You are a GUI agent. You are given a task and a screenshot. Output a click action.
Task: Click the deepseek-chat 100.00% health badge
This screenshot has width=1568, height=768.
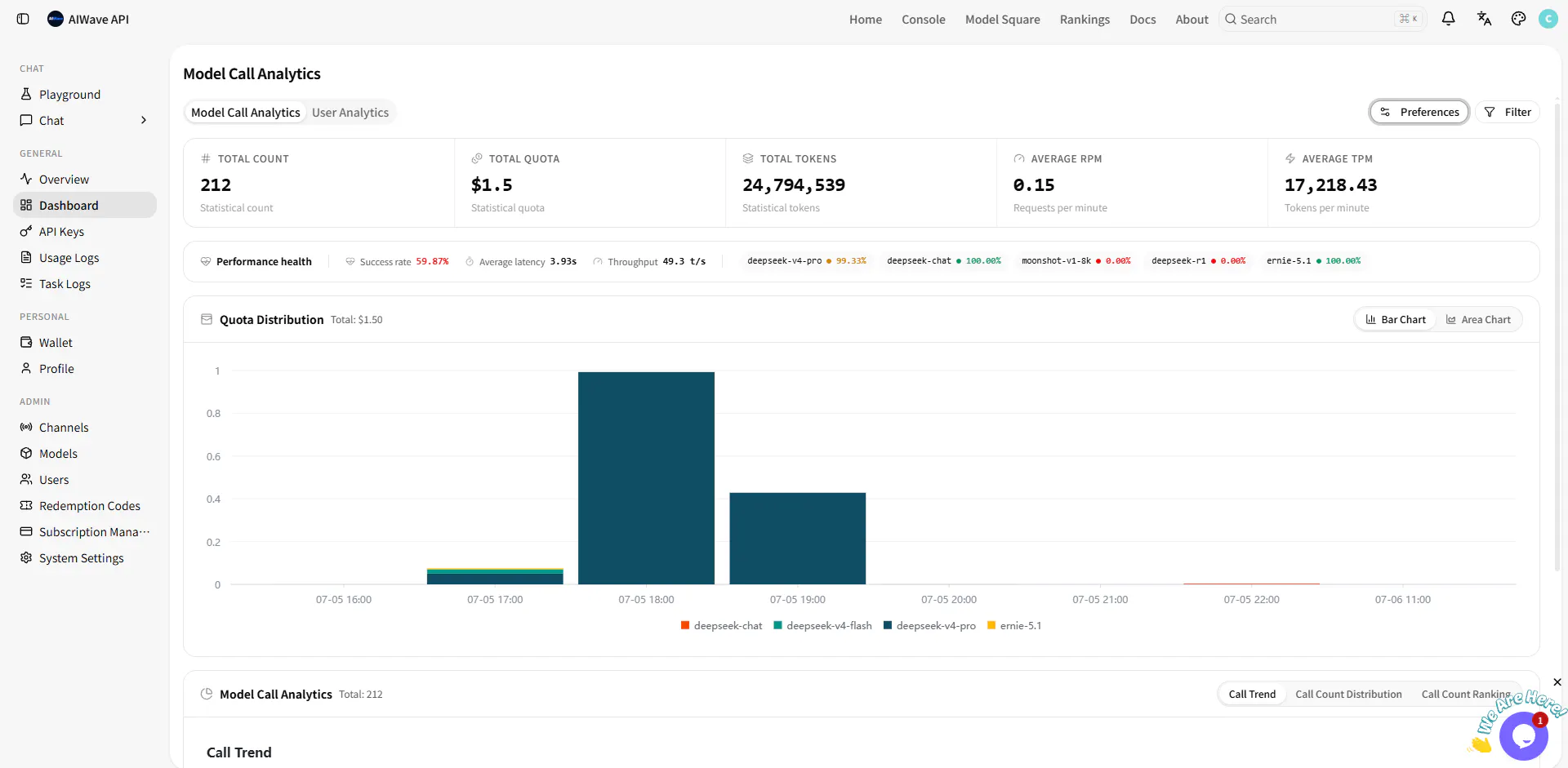pyautogui.click(x=943, y=261)
